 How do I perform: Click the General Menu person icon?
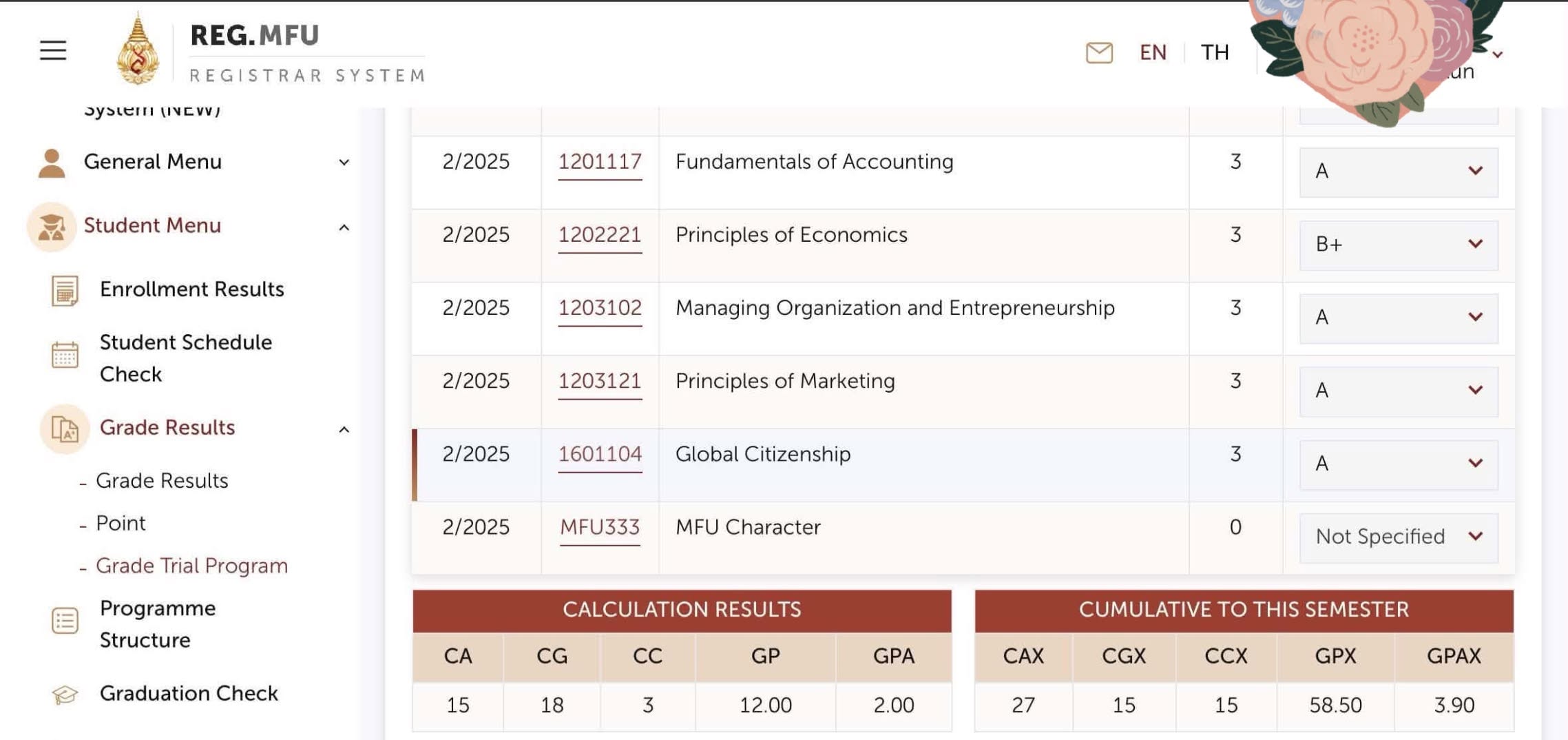52,163
